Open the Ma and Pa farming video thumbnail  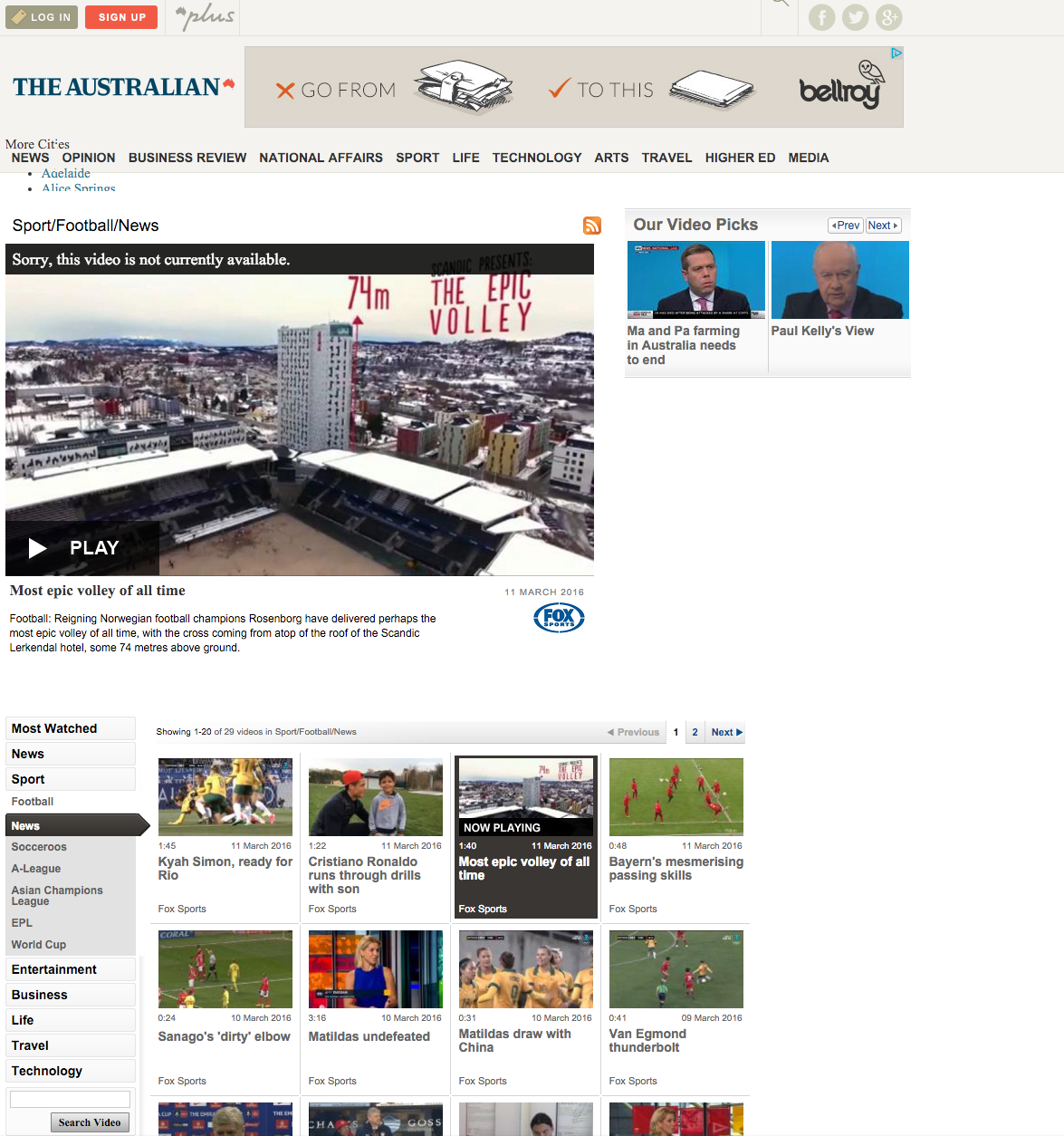tap(696, 280)
